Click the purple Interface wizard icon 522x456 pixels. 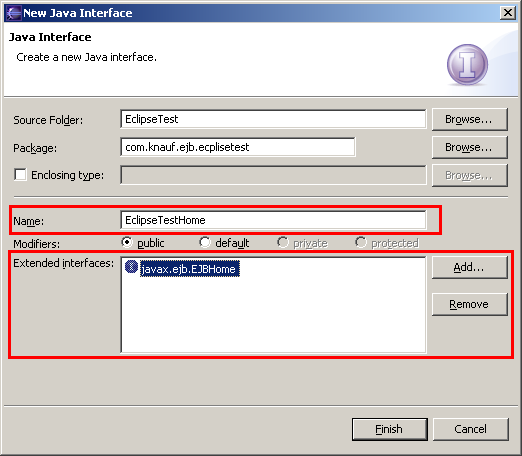[467, 65]
